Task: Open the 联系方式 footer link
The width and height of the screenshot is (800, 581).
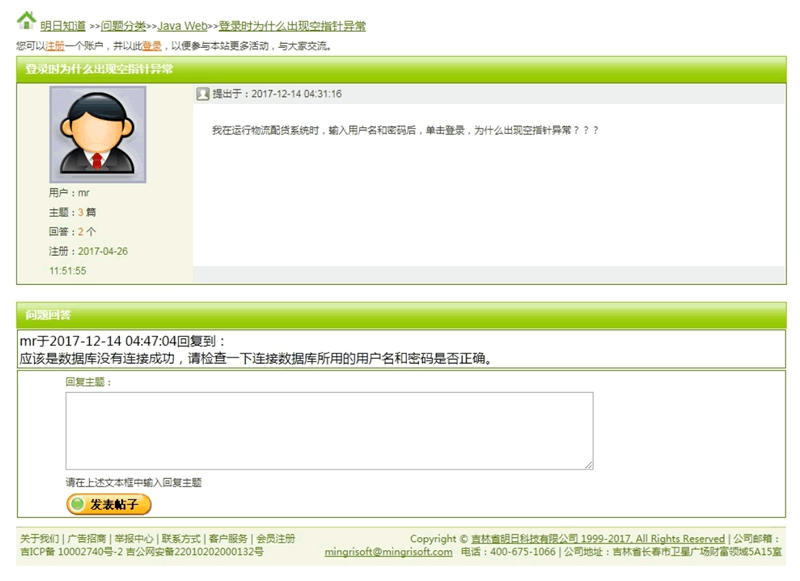Action: pyautogui.click(x=181, y=538)
